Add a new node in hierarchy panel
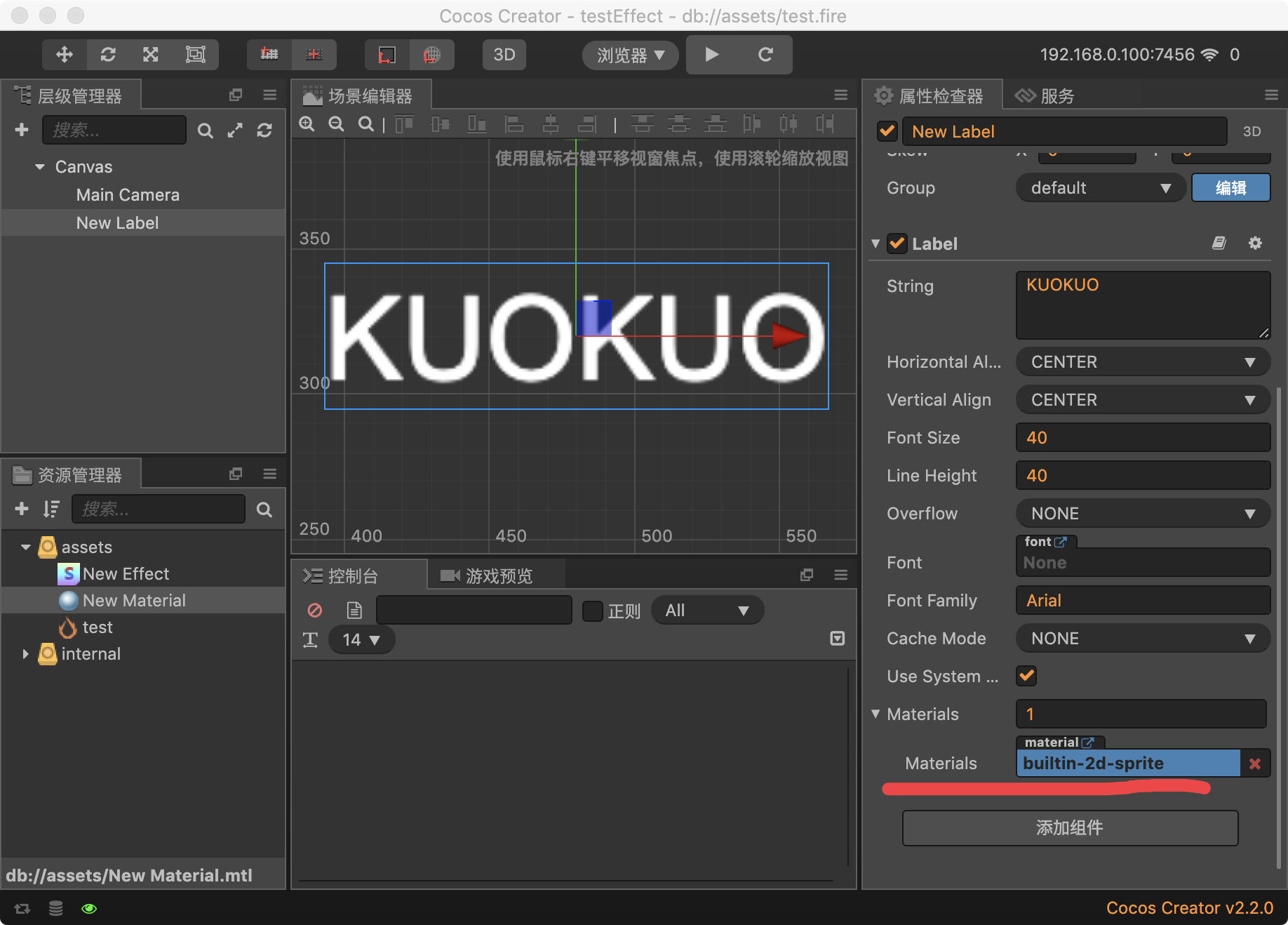Viewport: 1288px width, 925px height. (x=22, y=130)
